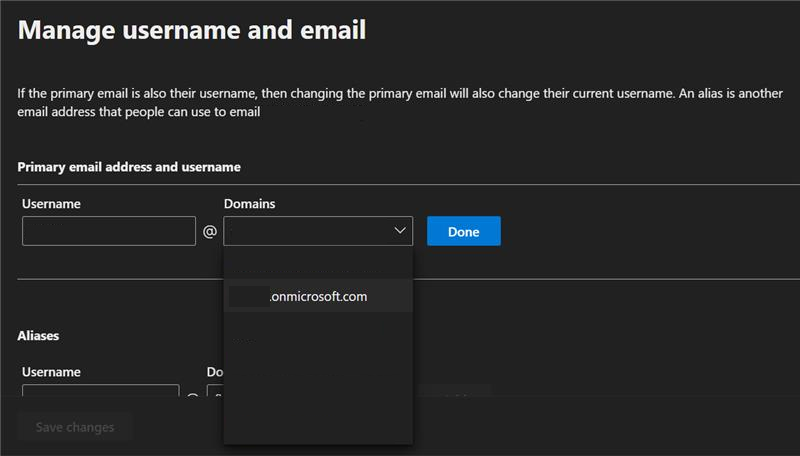
Task: Click the Save changes button
Action: pos(75,427)
